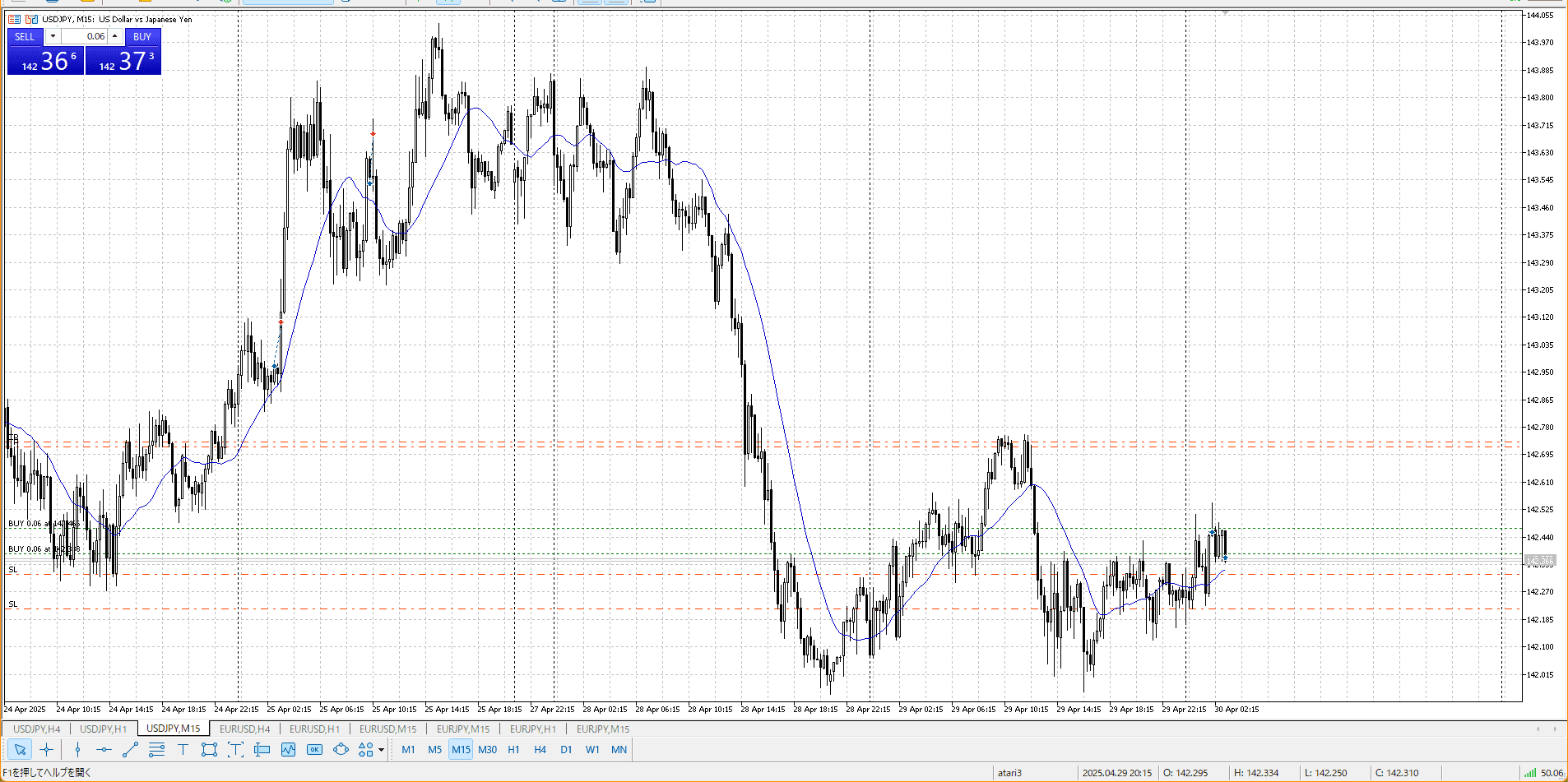Click the lot size input field
The width and height of the screenshot is (1568, 782).
tap(85, 36)
